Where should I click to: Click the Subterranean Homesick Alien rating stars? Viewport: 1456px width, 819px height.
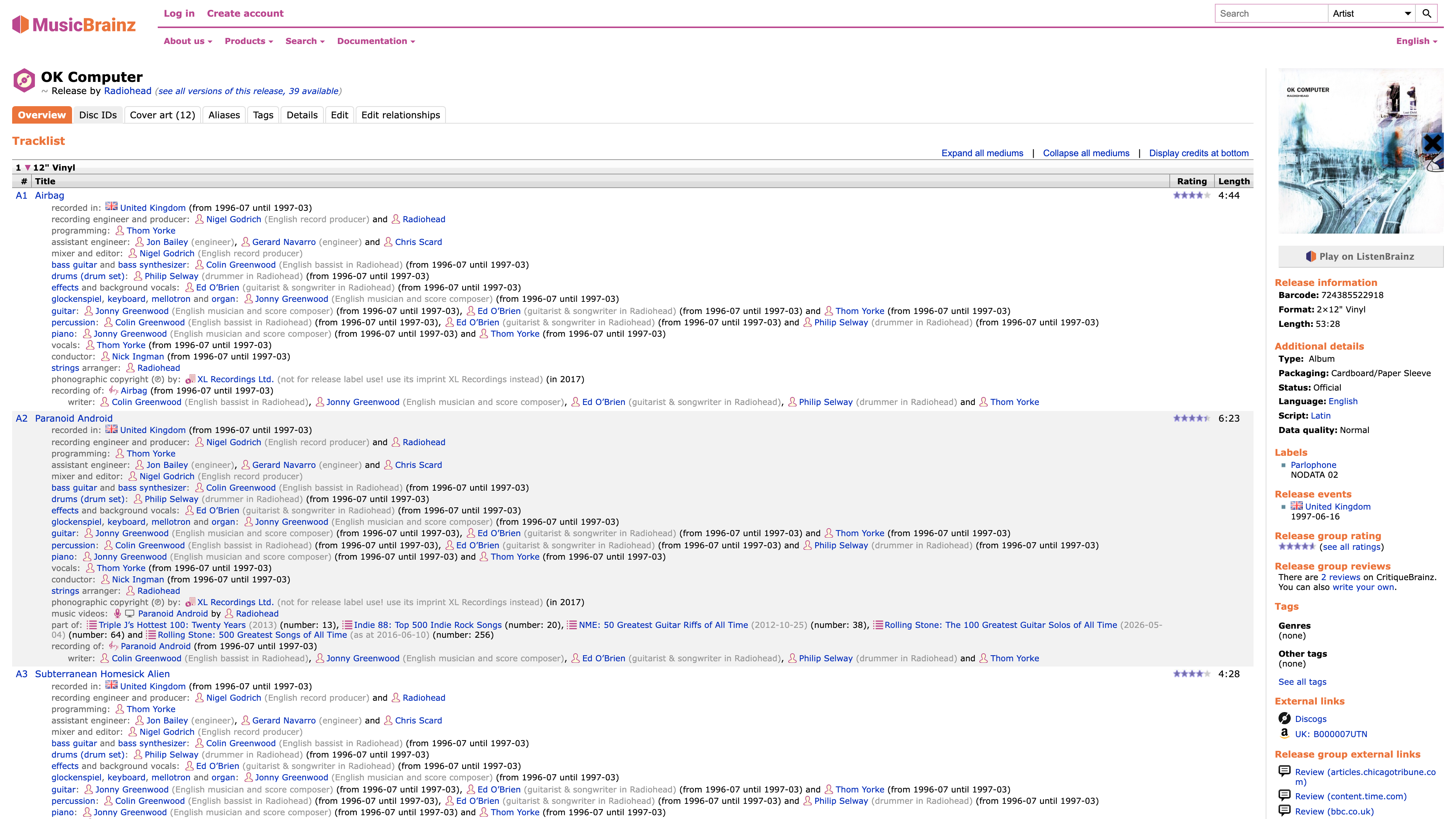click(1191, 674)
